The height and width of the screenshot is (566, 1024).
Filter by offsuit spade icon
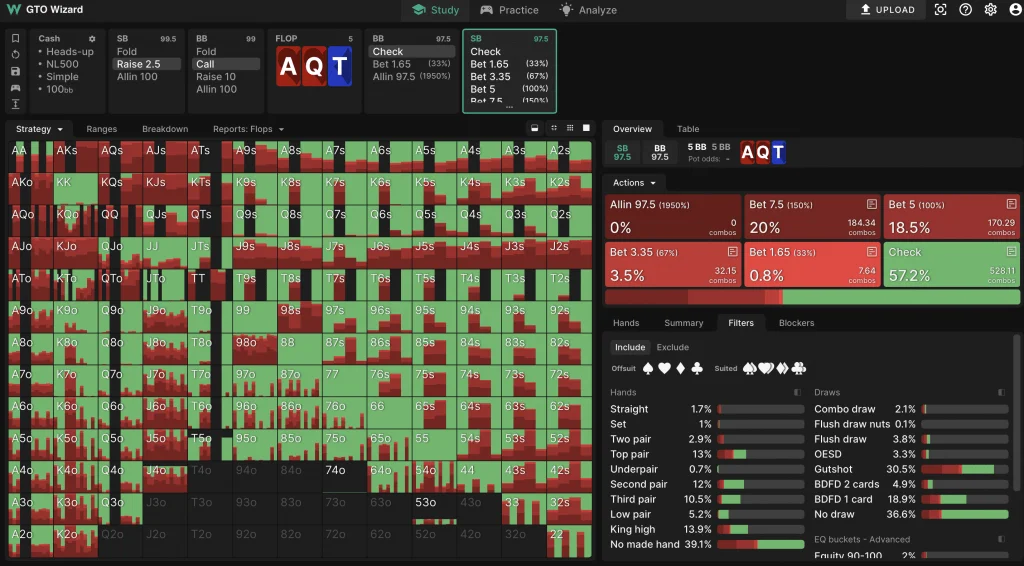click(647, 369)
